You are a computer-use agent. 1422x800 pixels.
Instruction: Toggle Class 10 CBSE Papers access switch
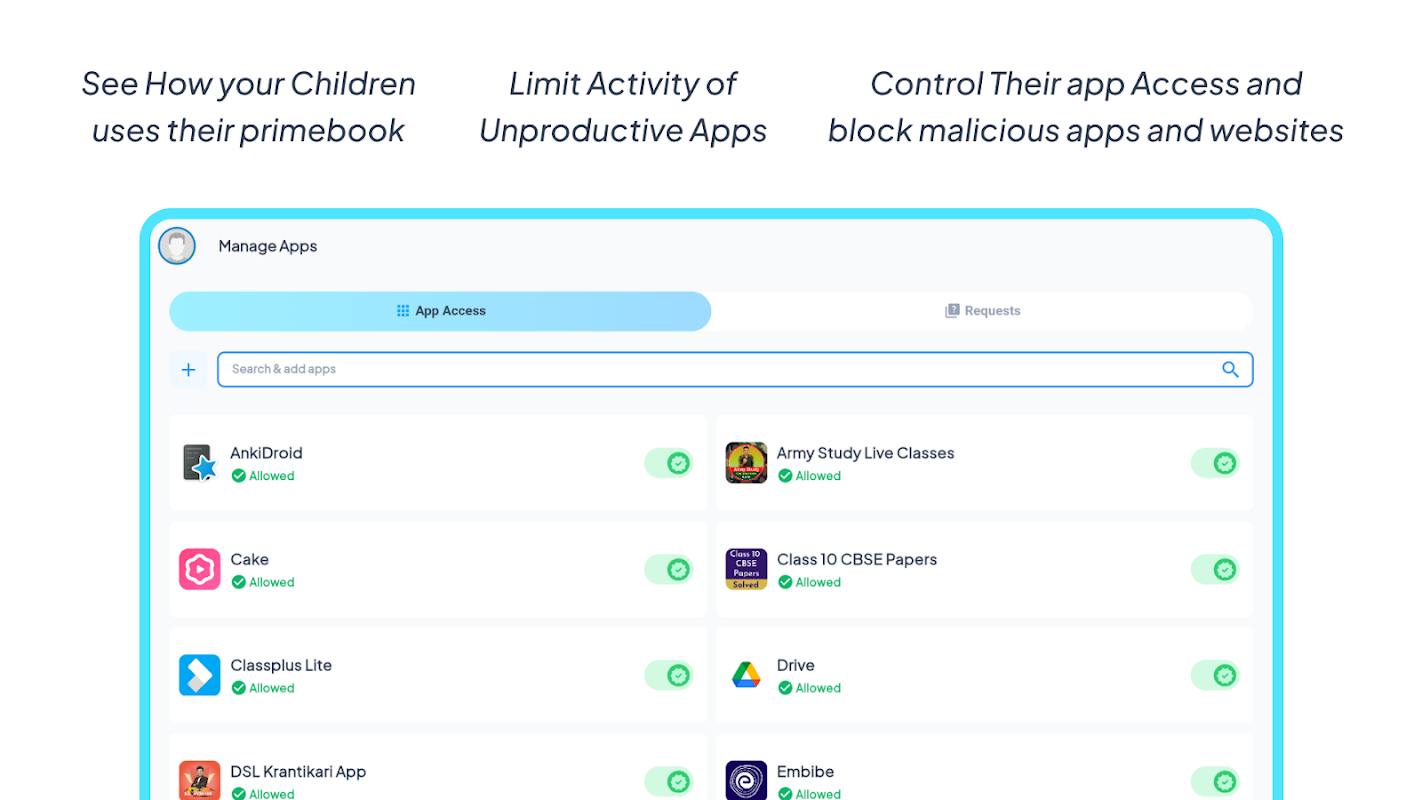tap(1215, 569)
